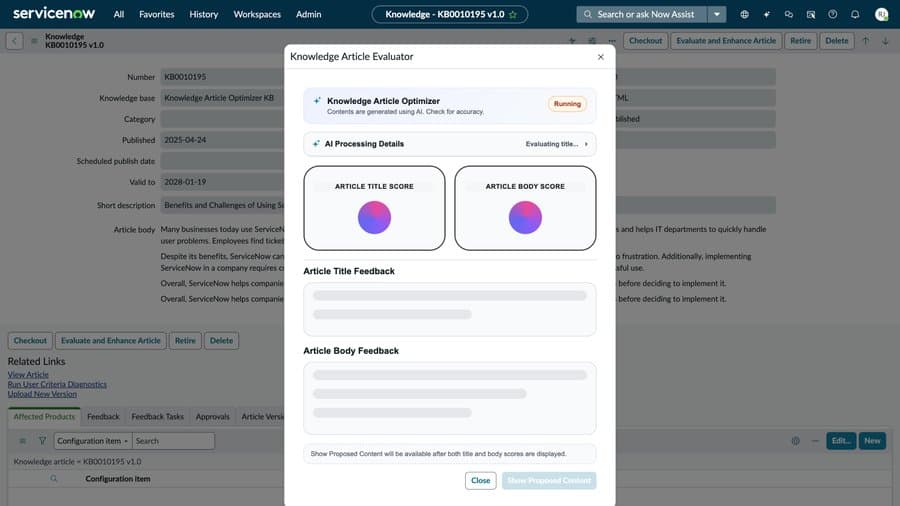The image size is (900, 506).
Task: Close the Knowledge Article Evaluator dialog with X
Action: pos(600,57)
